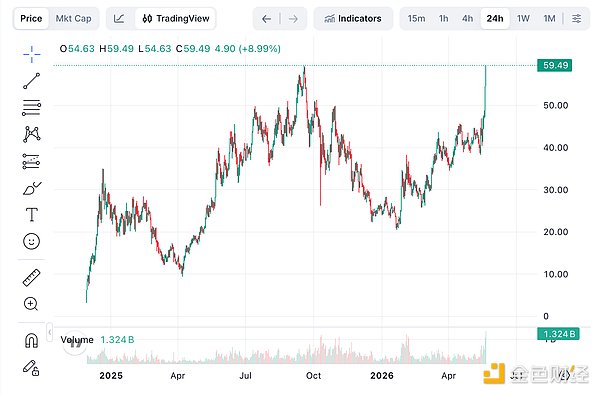Click the TradingView logo on the chart
Image resolution: width=600 pixels, height=395 pixels.
tap(75, 343)
